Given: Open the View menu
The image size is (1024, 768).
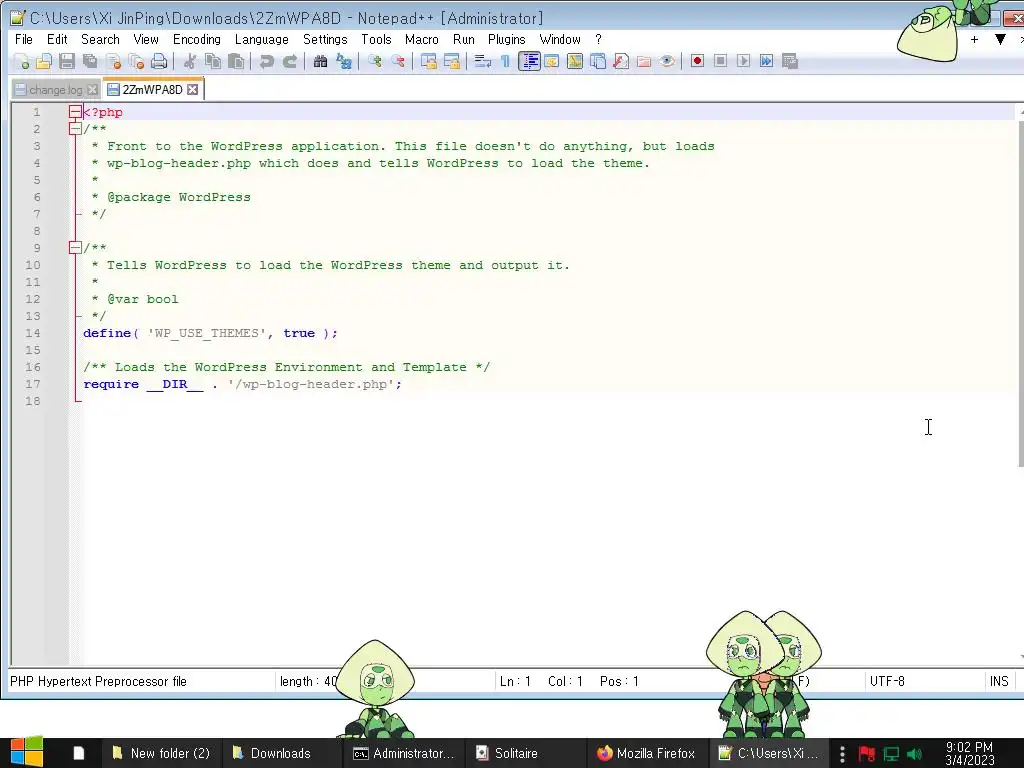Looking at the screenshot, I should click(x=146, y=39).
